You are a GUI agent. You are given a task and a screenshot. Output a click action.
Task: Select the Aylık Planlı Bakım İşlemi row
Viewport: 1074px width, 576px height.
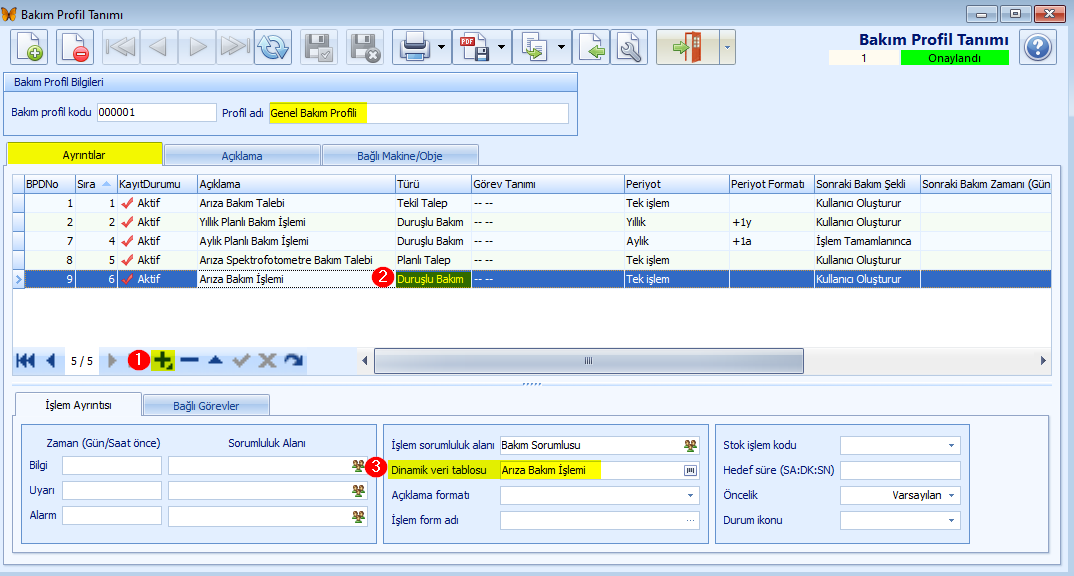tap(532, 241)
